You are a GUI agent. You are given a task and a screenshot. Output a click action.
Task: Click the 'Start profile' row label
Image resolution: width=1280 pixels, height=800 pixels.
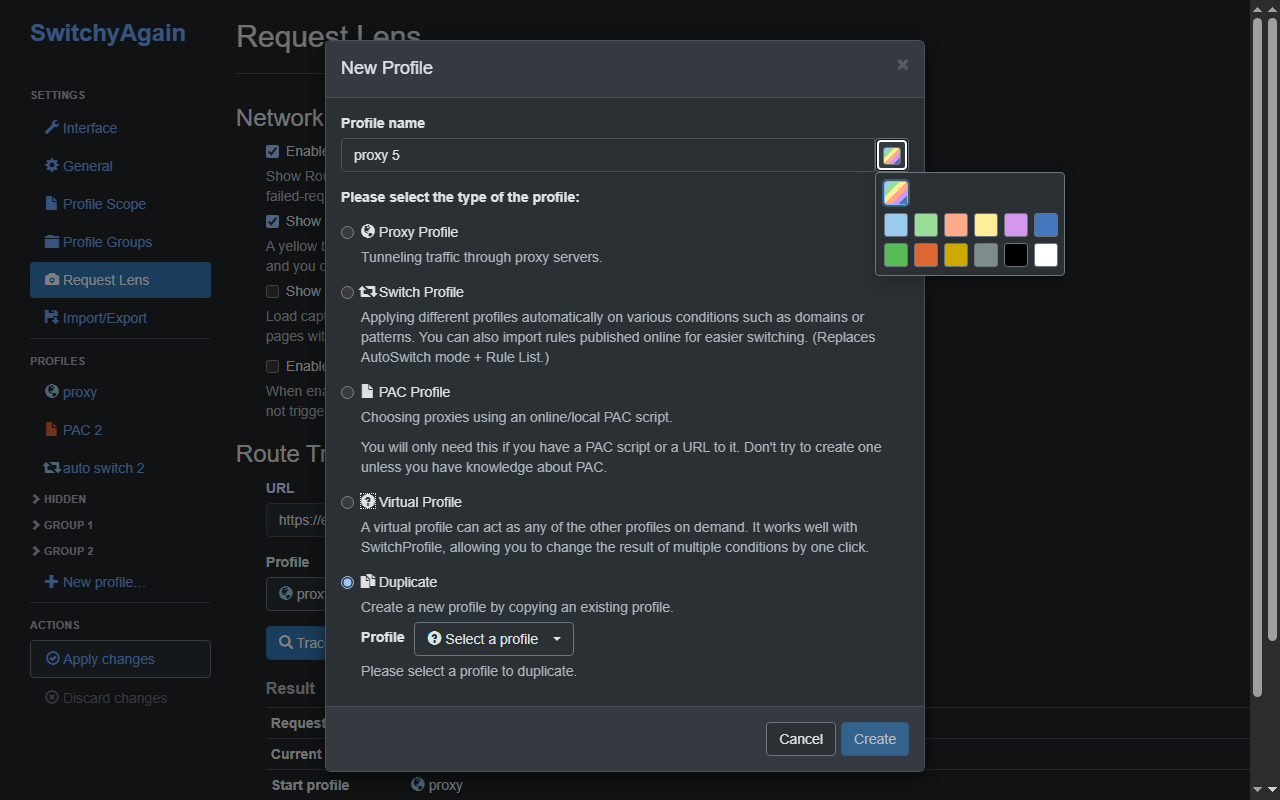click(x=310, y=785)
